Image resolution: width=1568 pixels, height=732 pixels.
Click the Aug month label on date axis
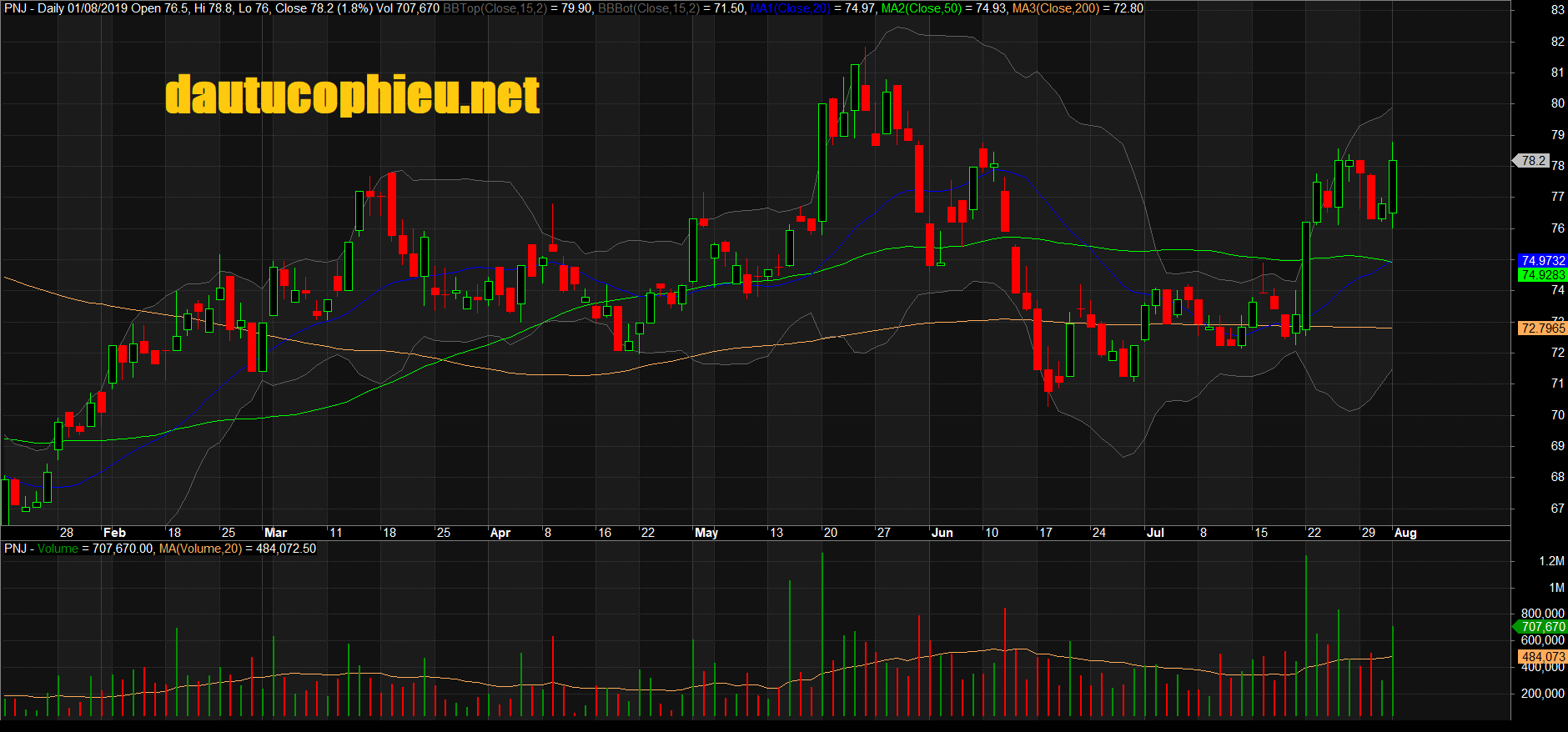click(x=1405, y=533)
